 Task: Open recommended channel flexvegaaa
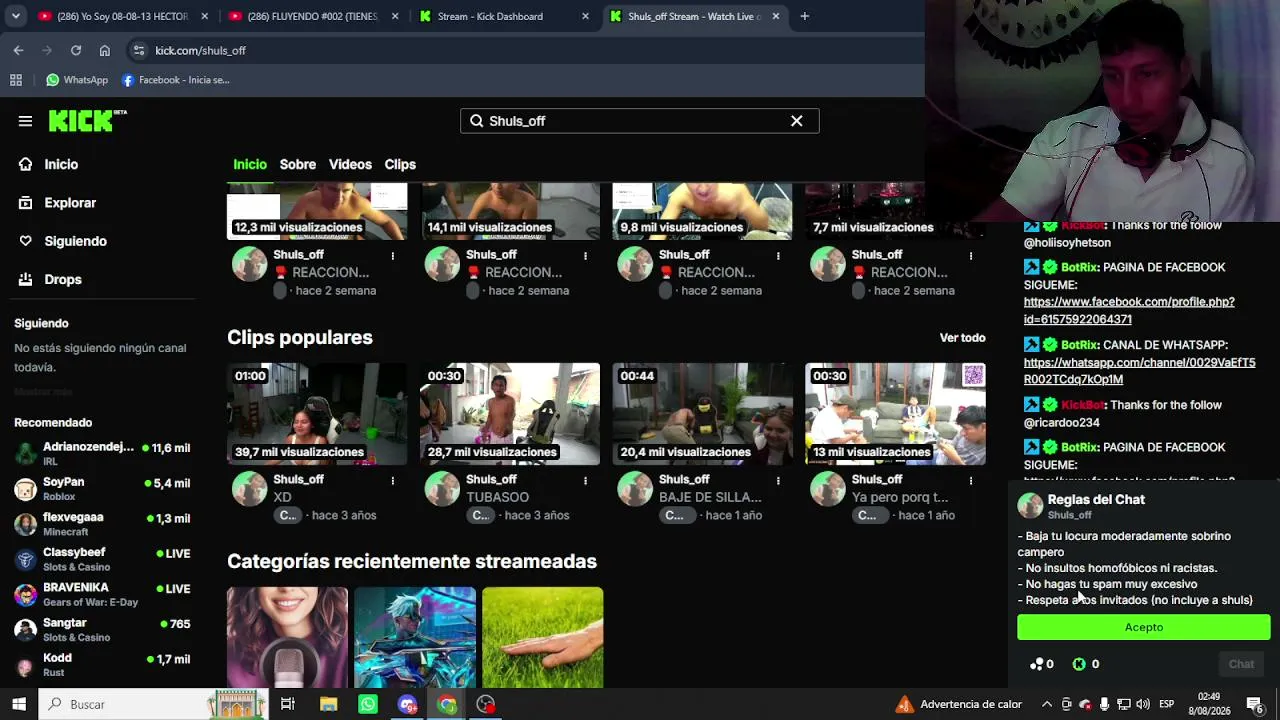pos(102,523)
